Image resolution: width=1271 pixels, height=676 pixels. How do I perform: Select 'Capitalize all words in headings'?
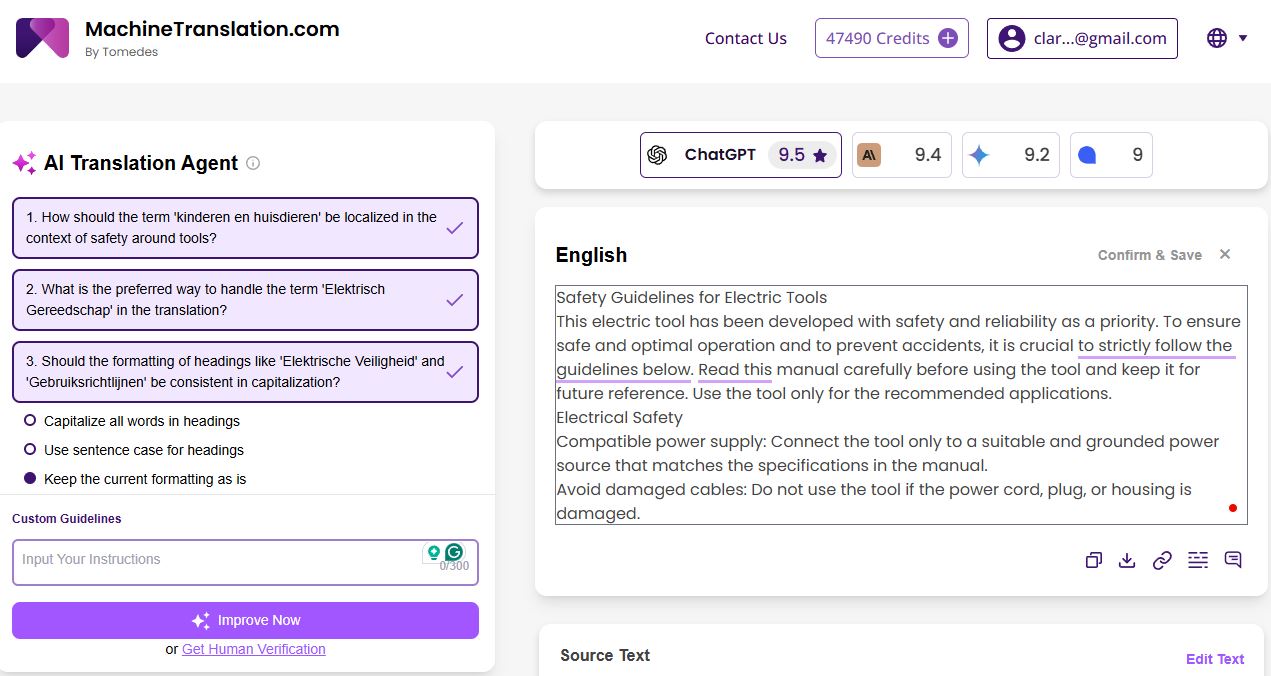tap(30, 421)
